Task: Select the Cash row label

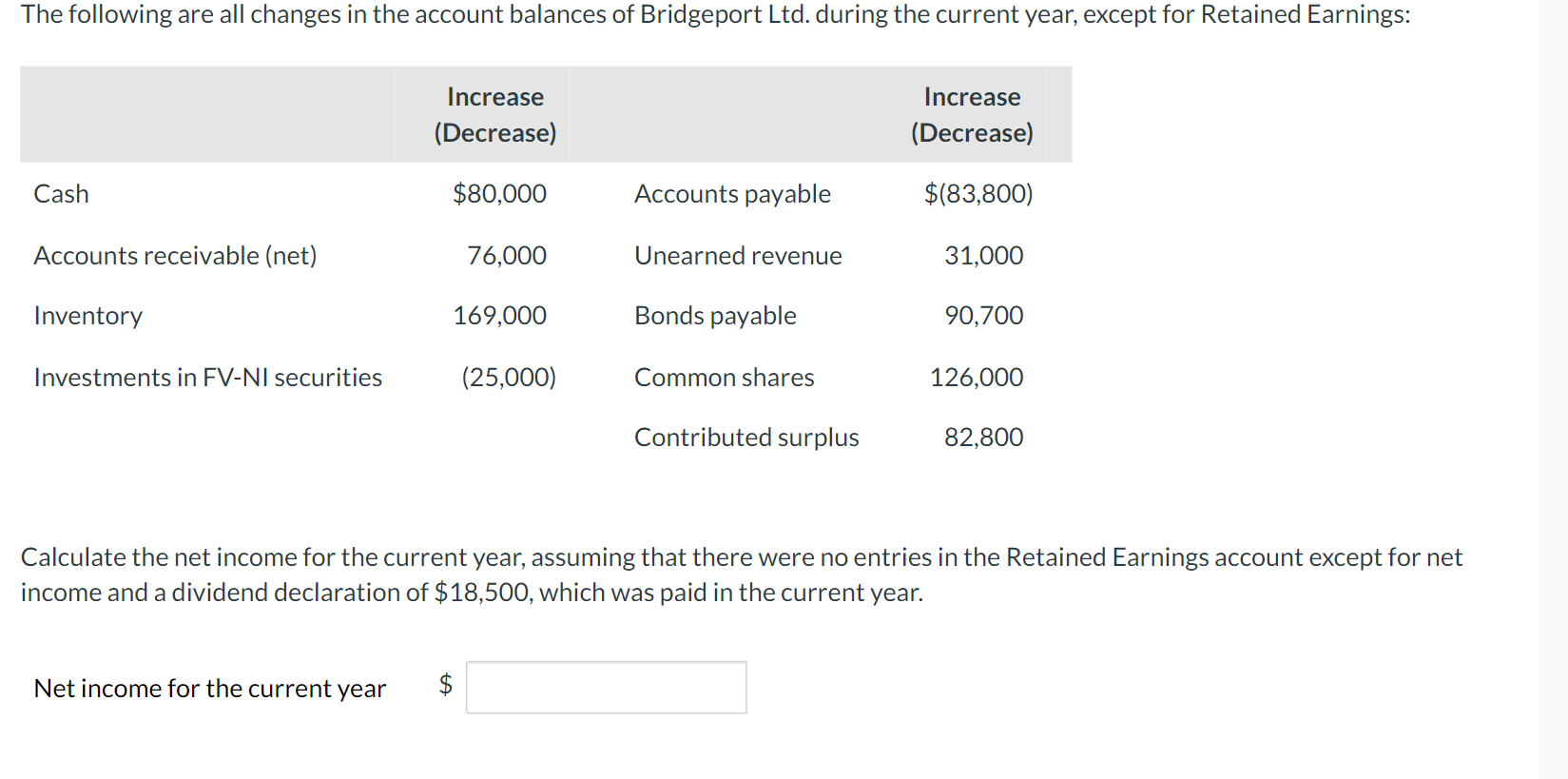Action: [62, 194]
